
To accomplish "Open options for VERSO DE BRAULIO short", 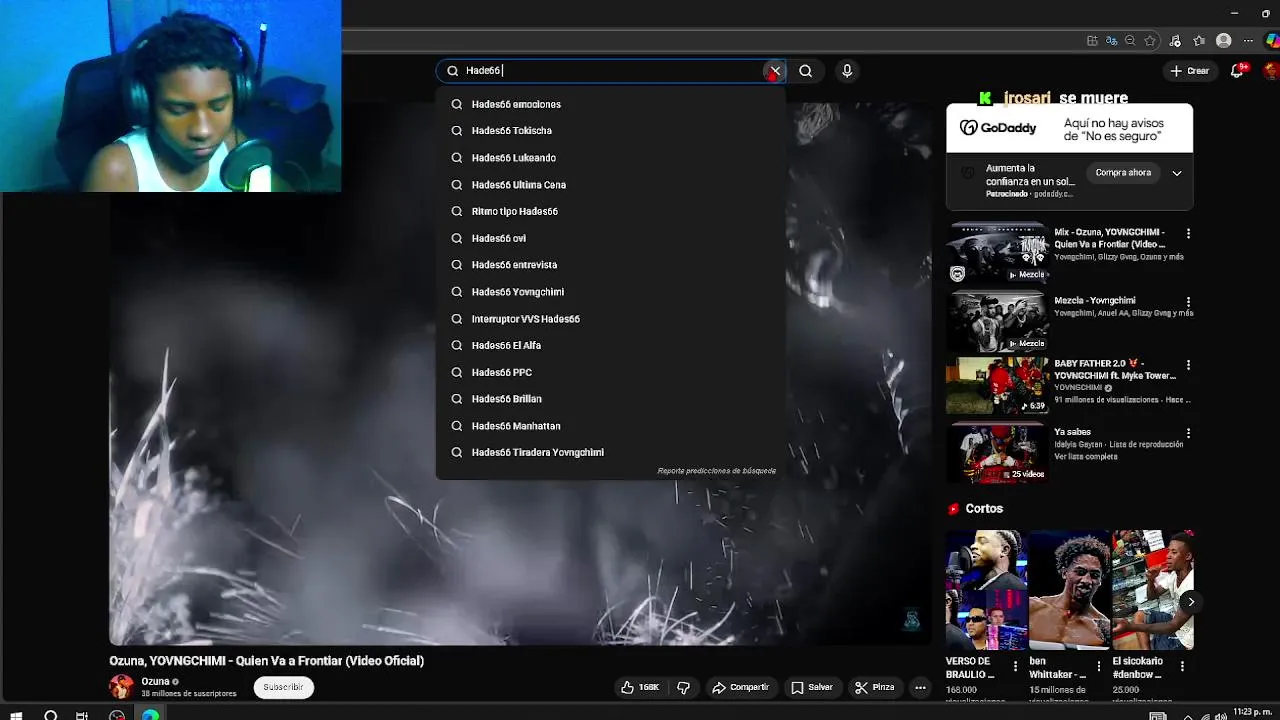I will 1016,666.
